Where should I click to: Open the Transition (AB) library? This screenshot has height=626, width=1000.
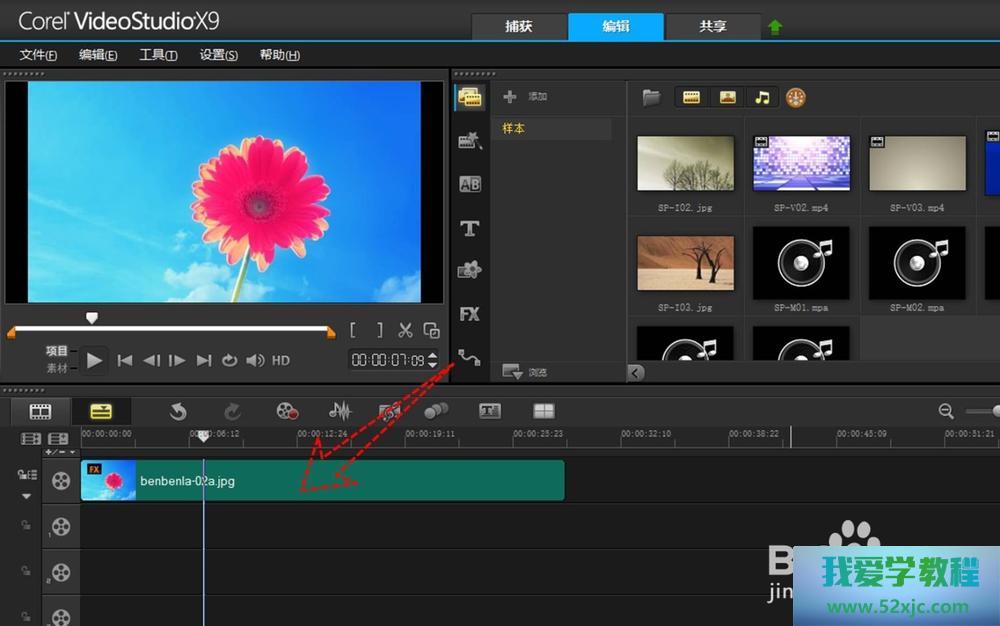coord(469,184)
